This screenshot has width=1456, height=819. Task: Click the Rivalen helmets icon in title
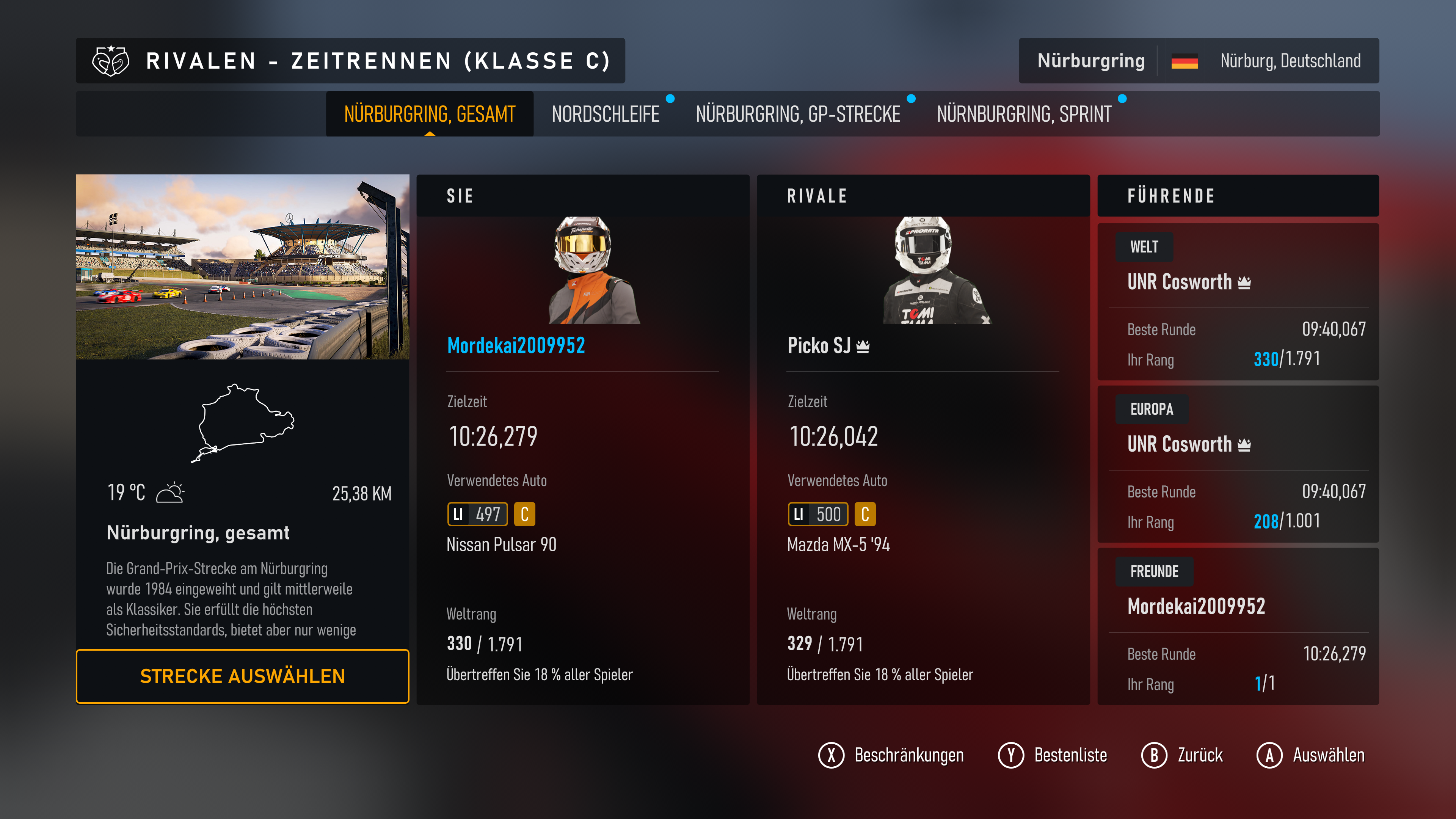[x=110, y=61]
